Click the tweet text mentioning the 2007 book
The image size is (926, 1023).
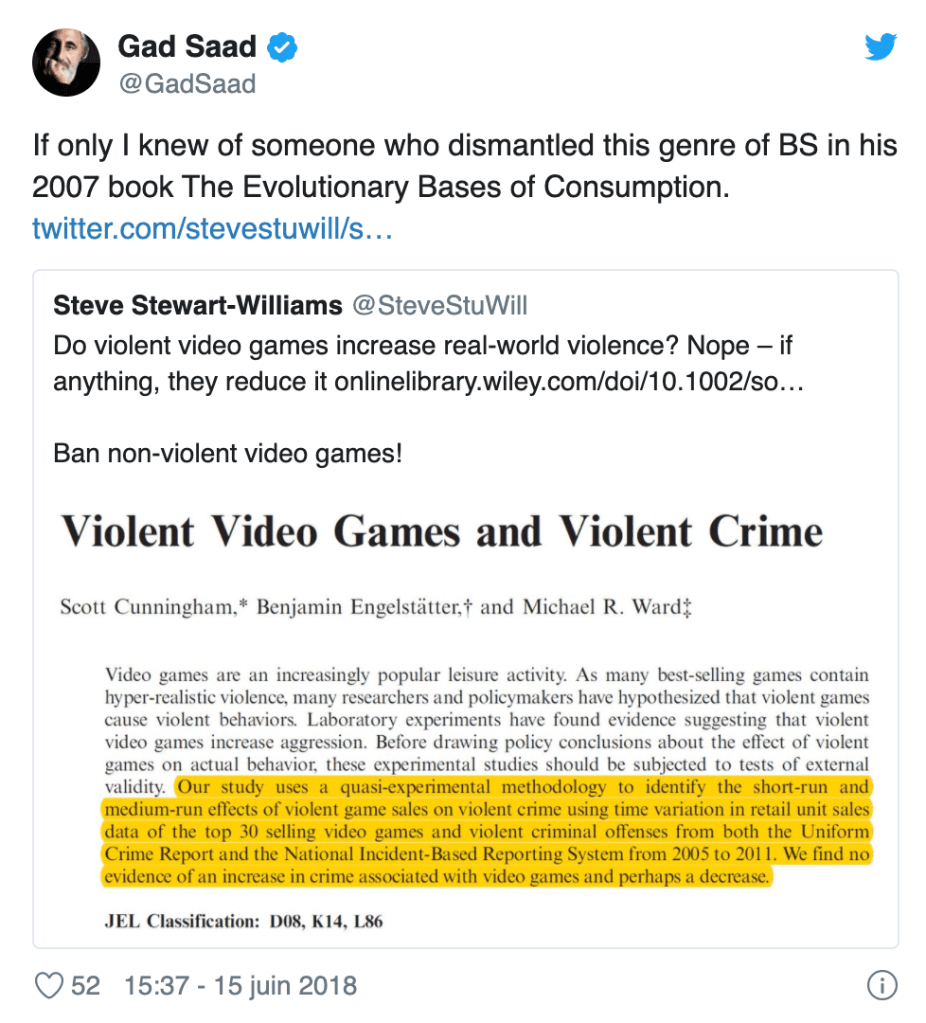[463, 166]
